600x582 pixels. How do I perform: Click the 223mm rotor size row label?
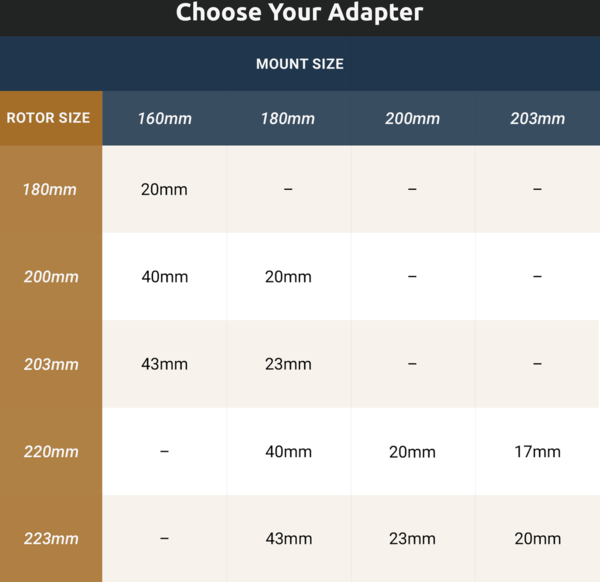click(x=51, y=539)
